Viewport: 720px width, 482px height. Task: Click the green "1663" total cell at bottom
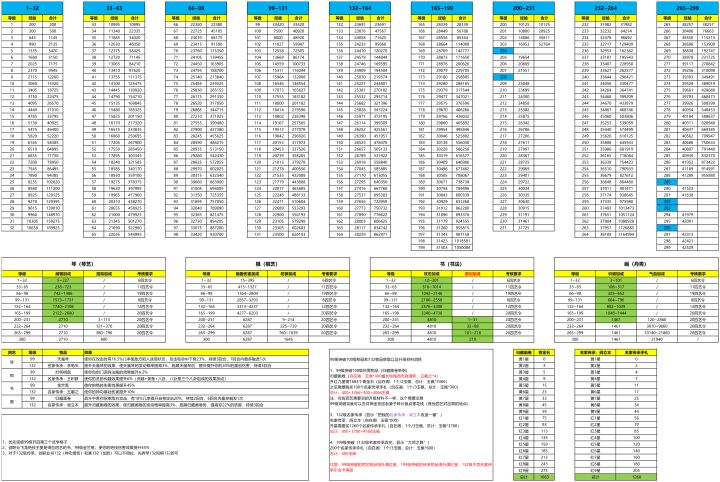click(545, 477)
